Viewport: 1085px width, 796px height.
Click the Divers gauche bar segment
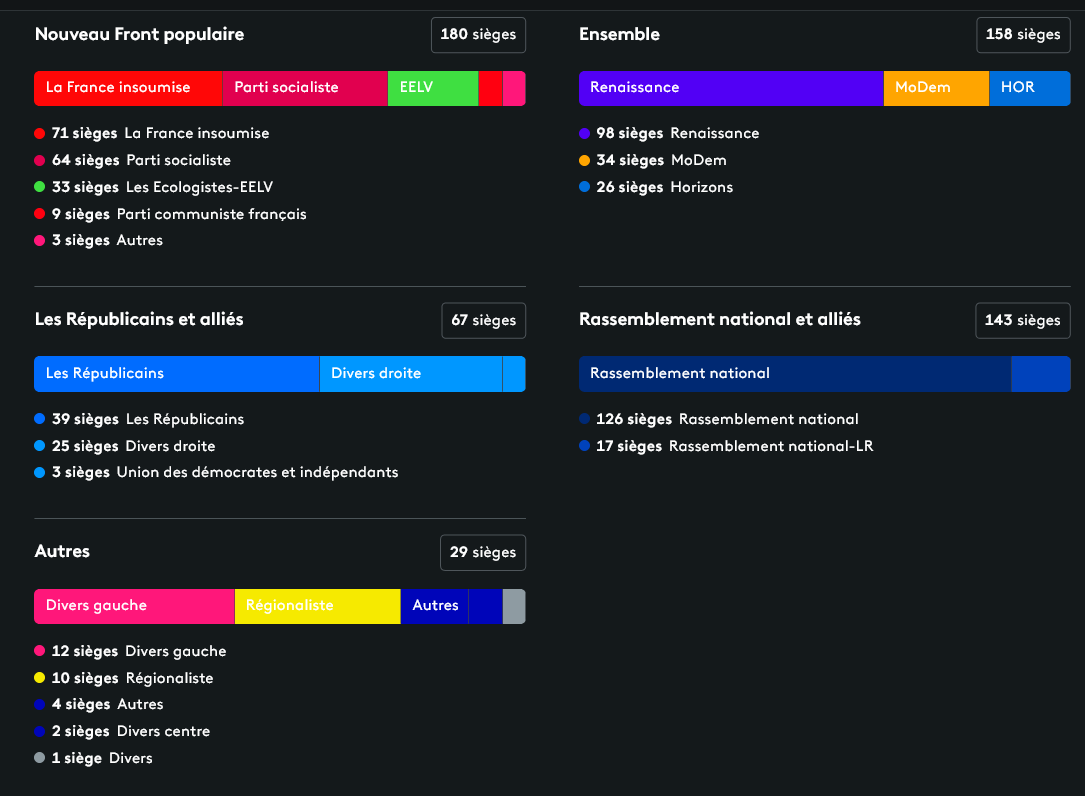[134, 606]
